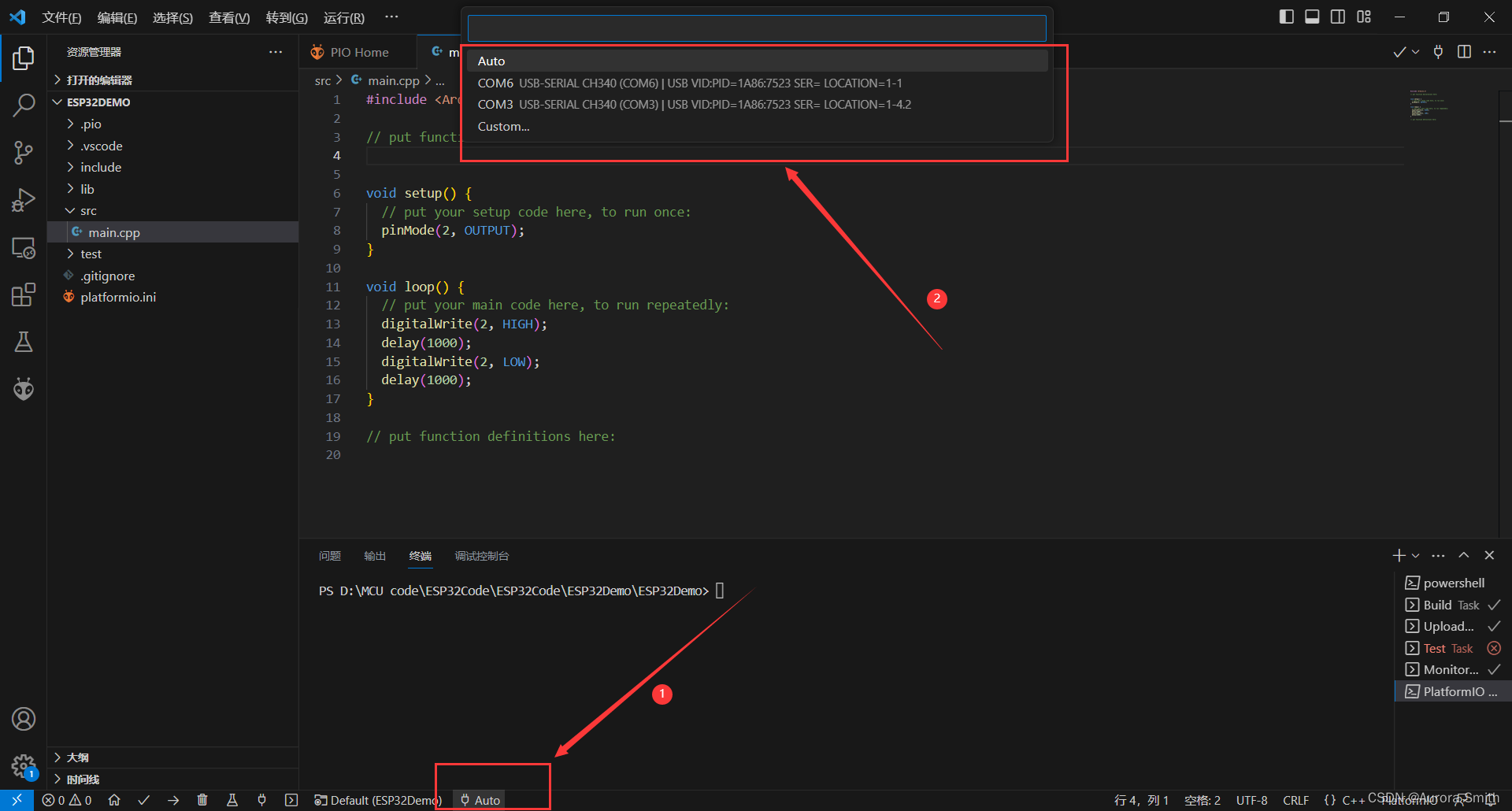The height and width of the screenshot is (811, 1512).
Task: Open customize layout button
Action: click(x=1364, y=17)
